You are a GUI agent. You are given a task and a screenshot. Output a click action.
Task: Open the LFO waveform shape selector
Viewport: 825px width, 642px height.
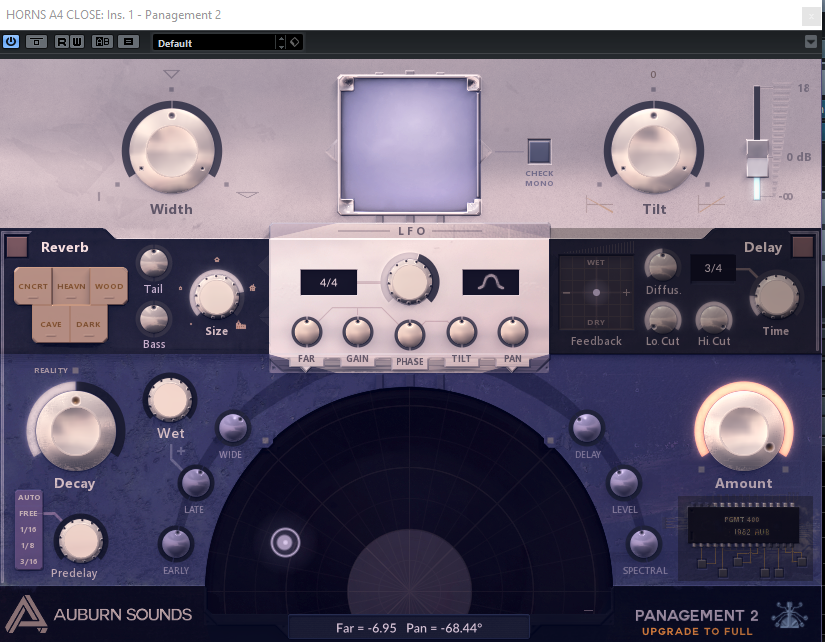490,283
